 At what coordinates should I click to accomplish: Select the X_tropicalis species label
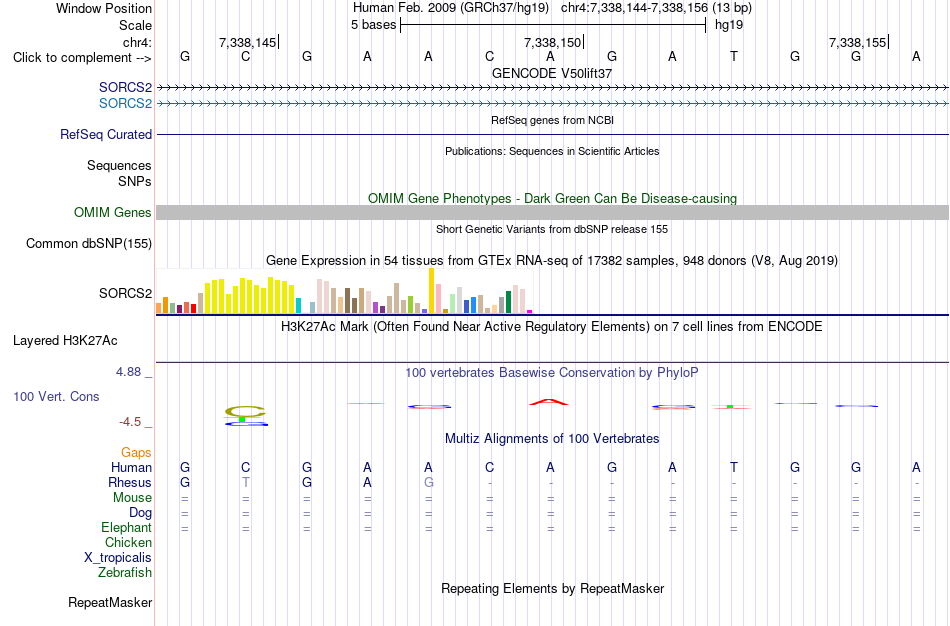[118, 558]
